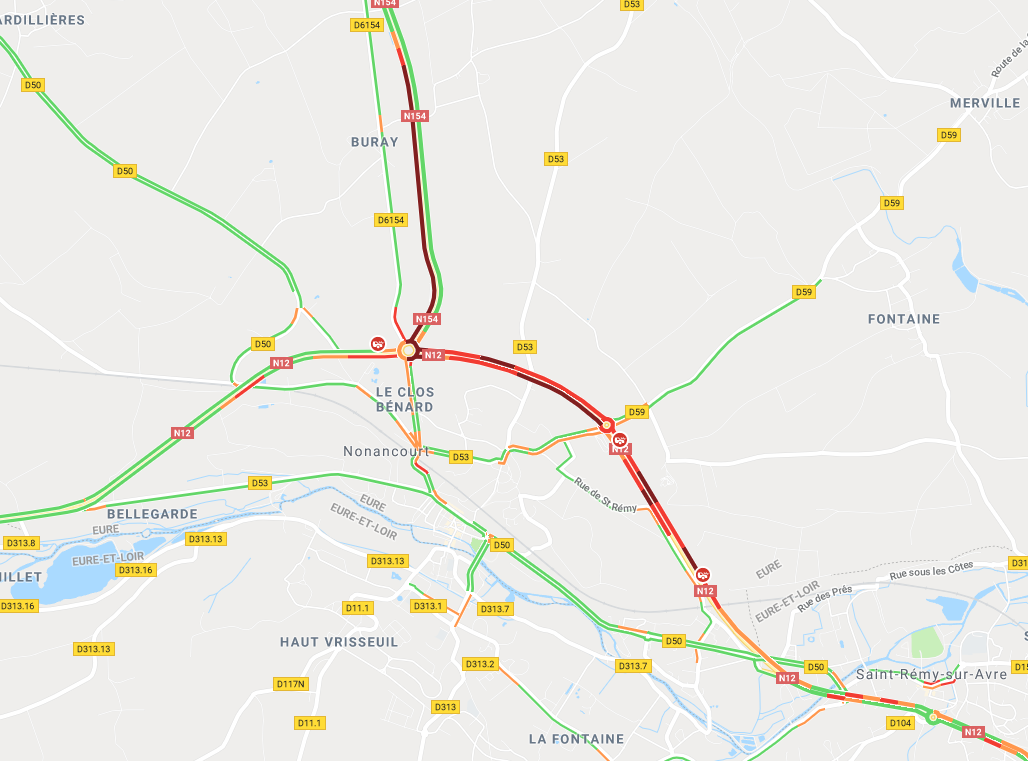
Task: Click the BURAY place label
Action: [374, 142]
